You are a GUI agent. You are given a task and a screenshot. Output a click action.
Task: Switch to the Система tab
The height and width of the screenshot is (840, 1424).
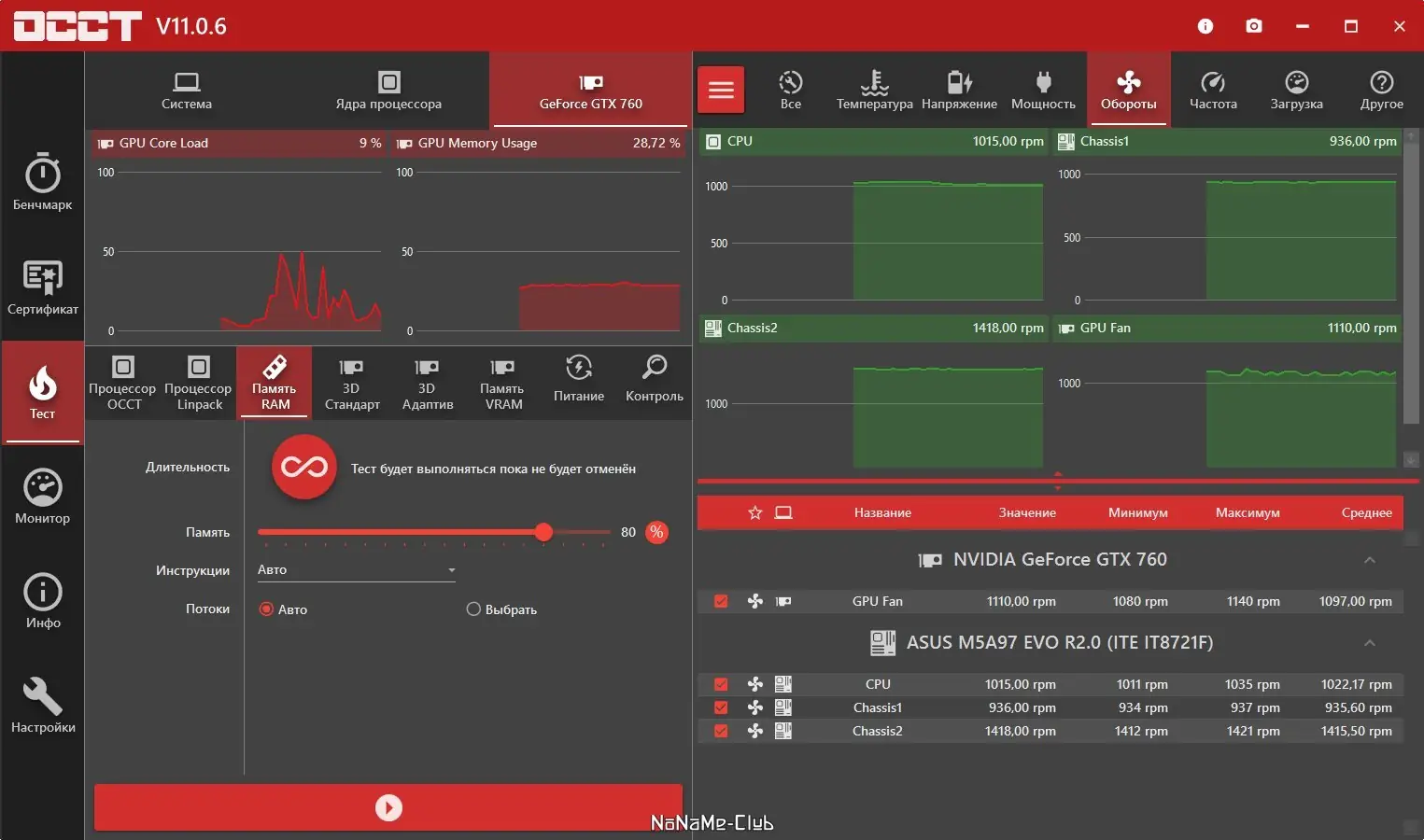coord(187,91)
